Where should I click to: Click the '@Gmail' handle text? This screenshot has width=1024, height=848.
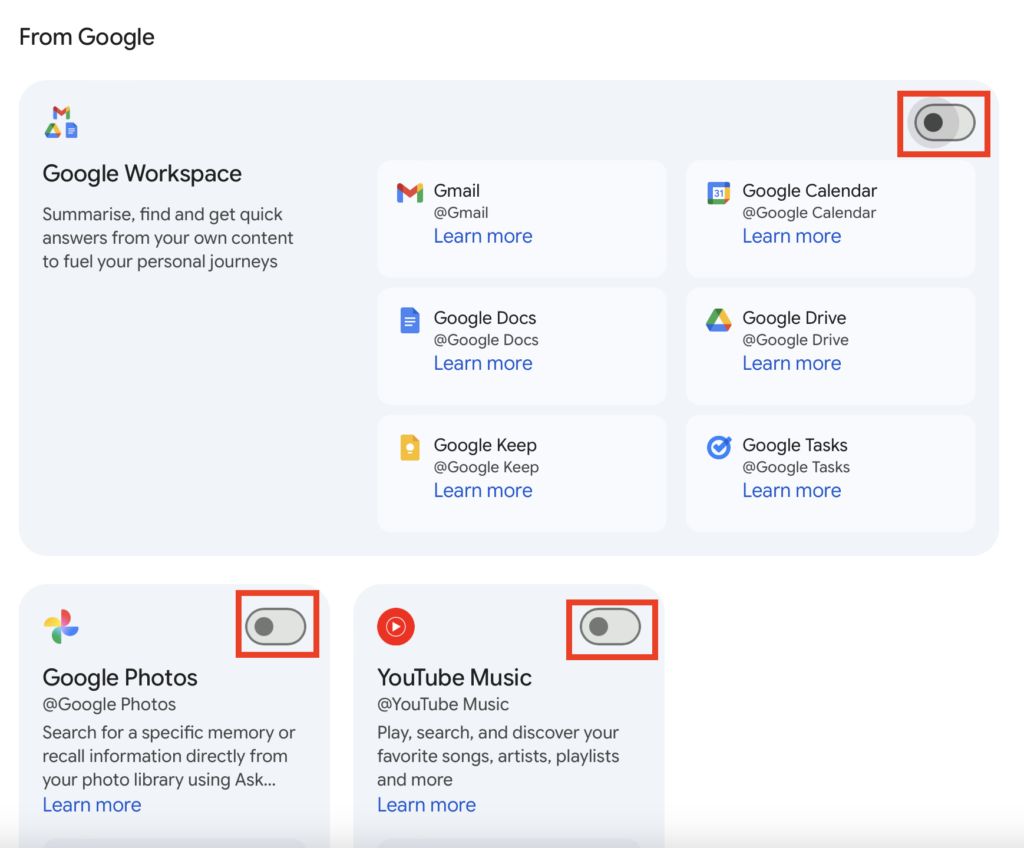(x=461, y=213)
